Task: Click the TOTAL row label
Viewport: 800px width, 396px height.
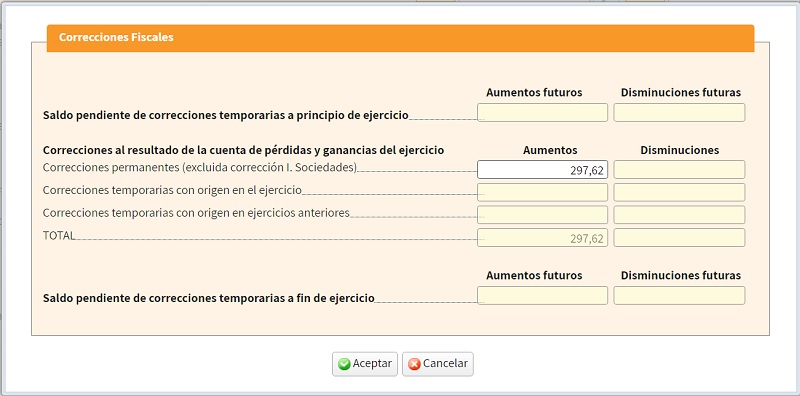Action: pos(59,235)
